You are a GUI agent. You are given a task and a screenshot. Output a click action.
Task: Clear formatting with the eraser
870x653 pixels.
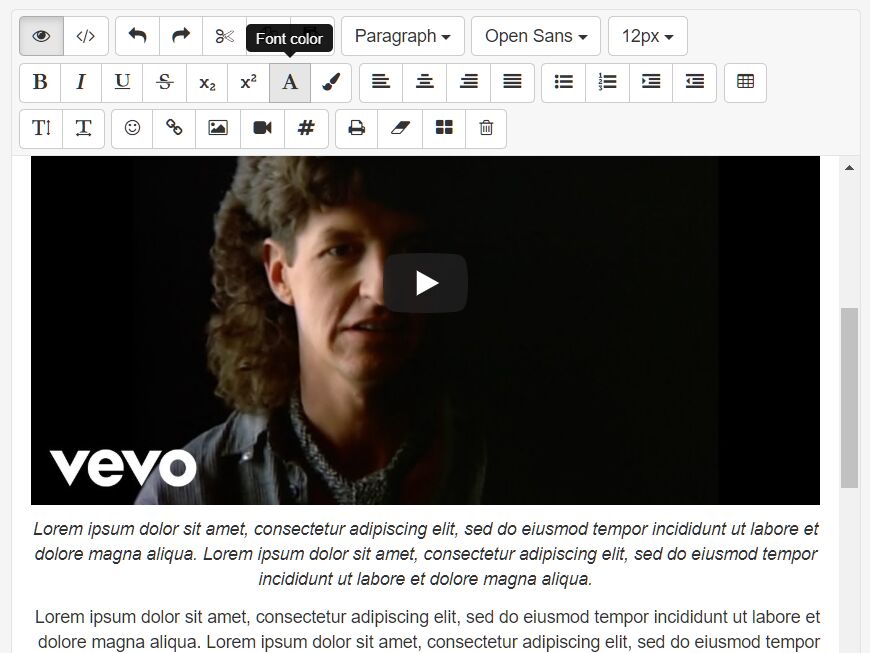click(400, 128)
